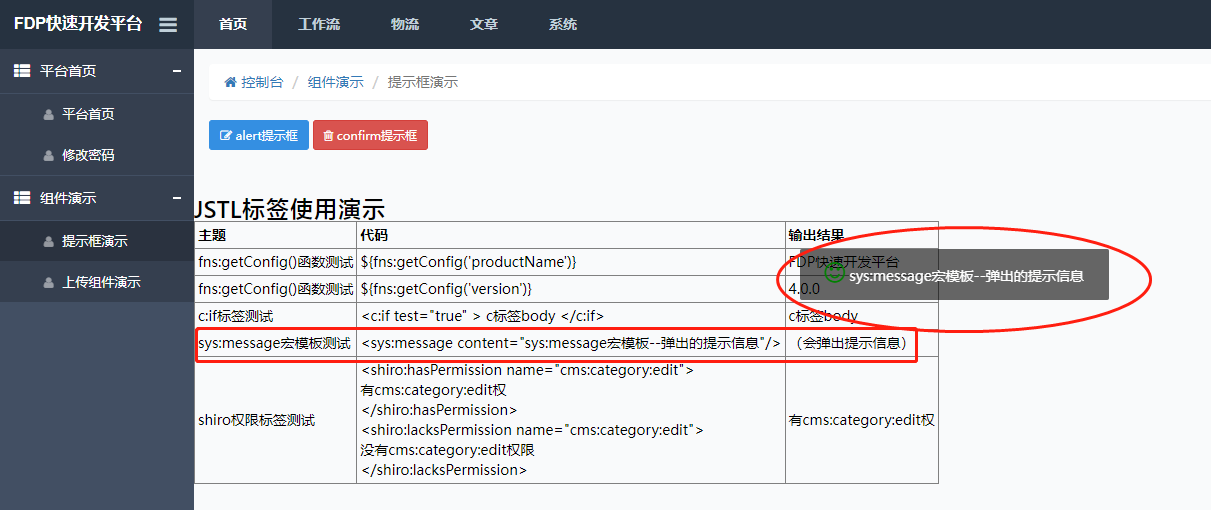
Task: Open 上传组件演示 in the sidebar
Action: click(x=97, y=282)
